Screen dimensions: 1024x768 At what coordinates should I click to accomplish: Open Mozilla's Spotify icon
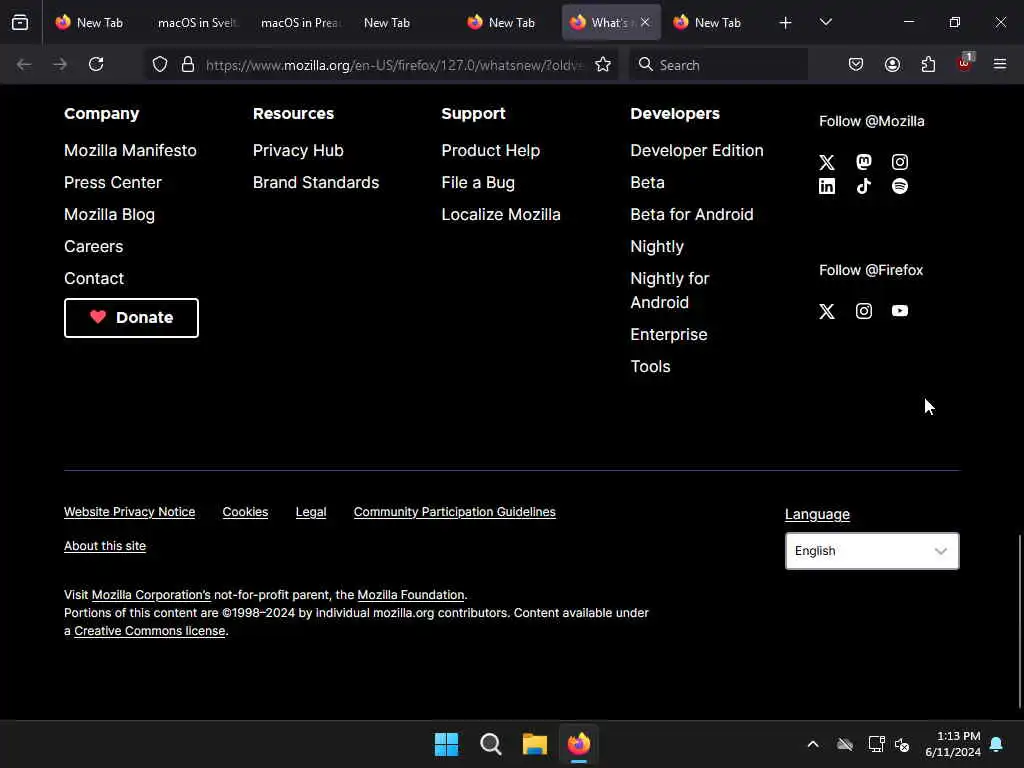(x=899, y=186)
